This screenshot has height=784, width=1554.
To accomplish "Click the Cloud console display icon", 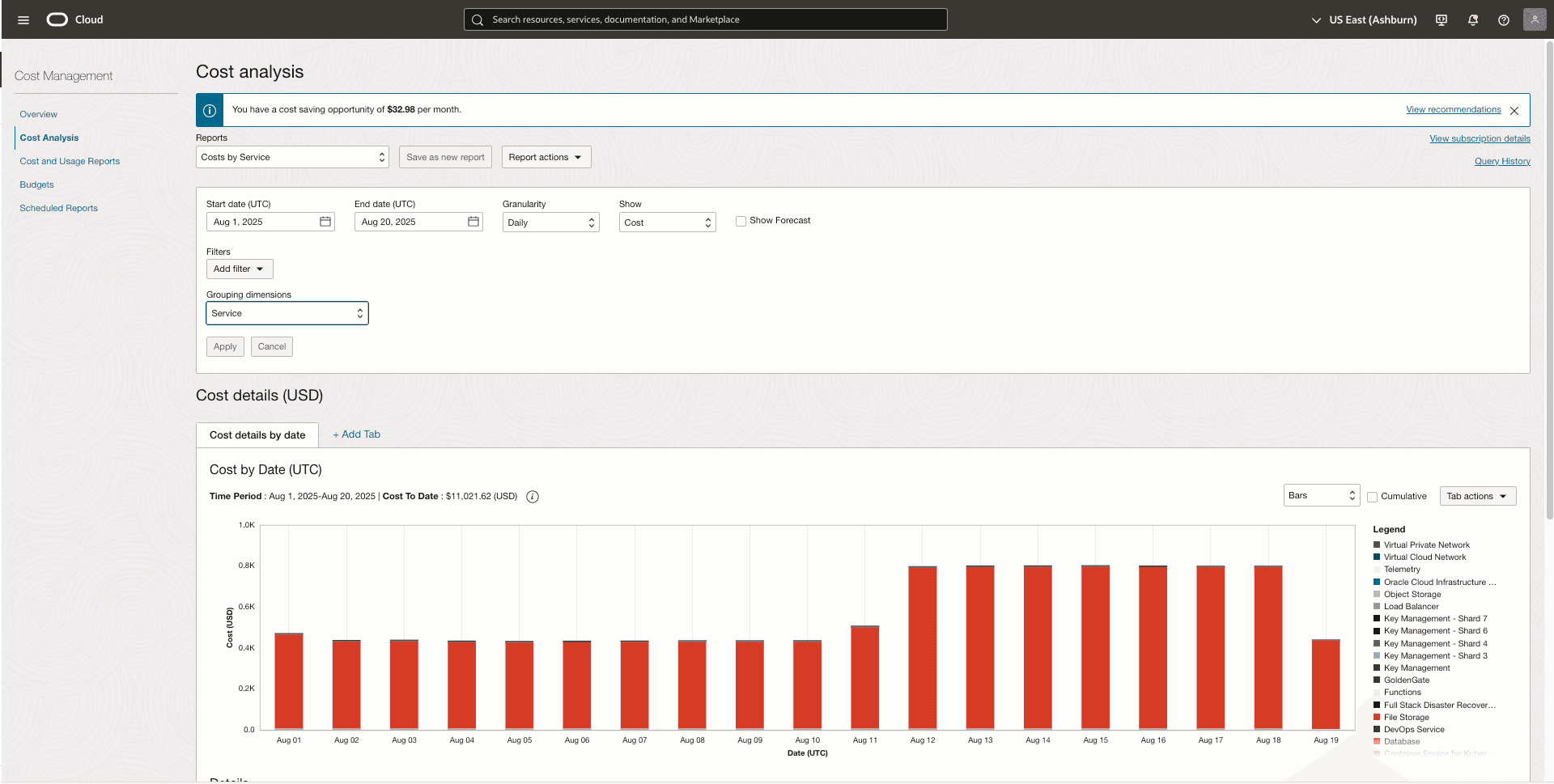I will [1441, 19].
